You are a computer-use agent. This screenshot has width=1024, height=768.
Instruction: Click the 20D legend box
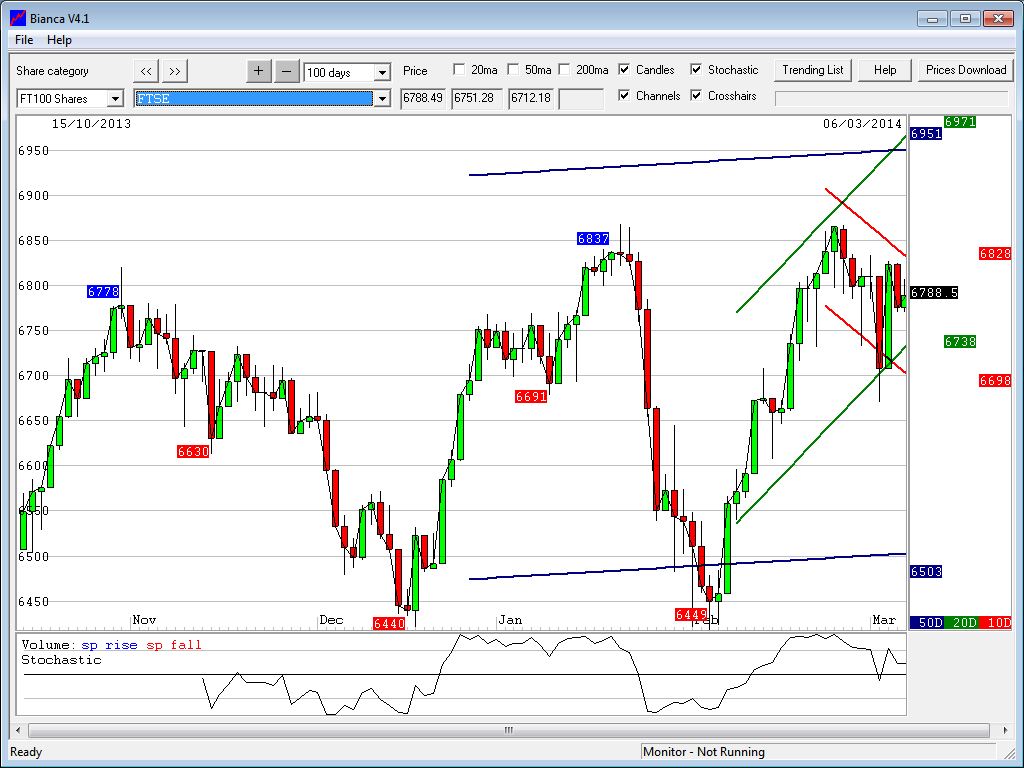pyautogui.click(x=963, y=622)
